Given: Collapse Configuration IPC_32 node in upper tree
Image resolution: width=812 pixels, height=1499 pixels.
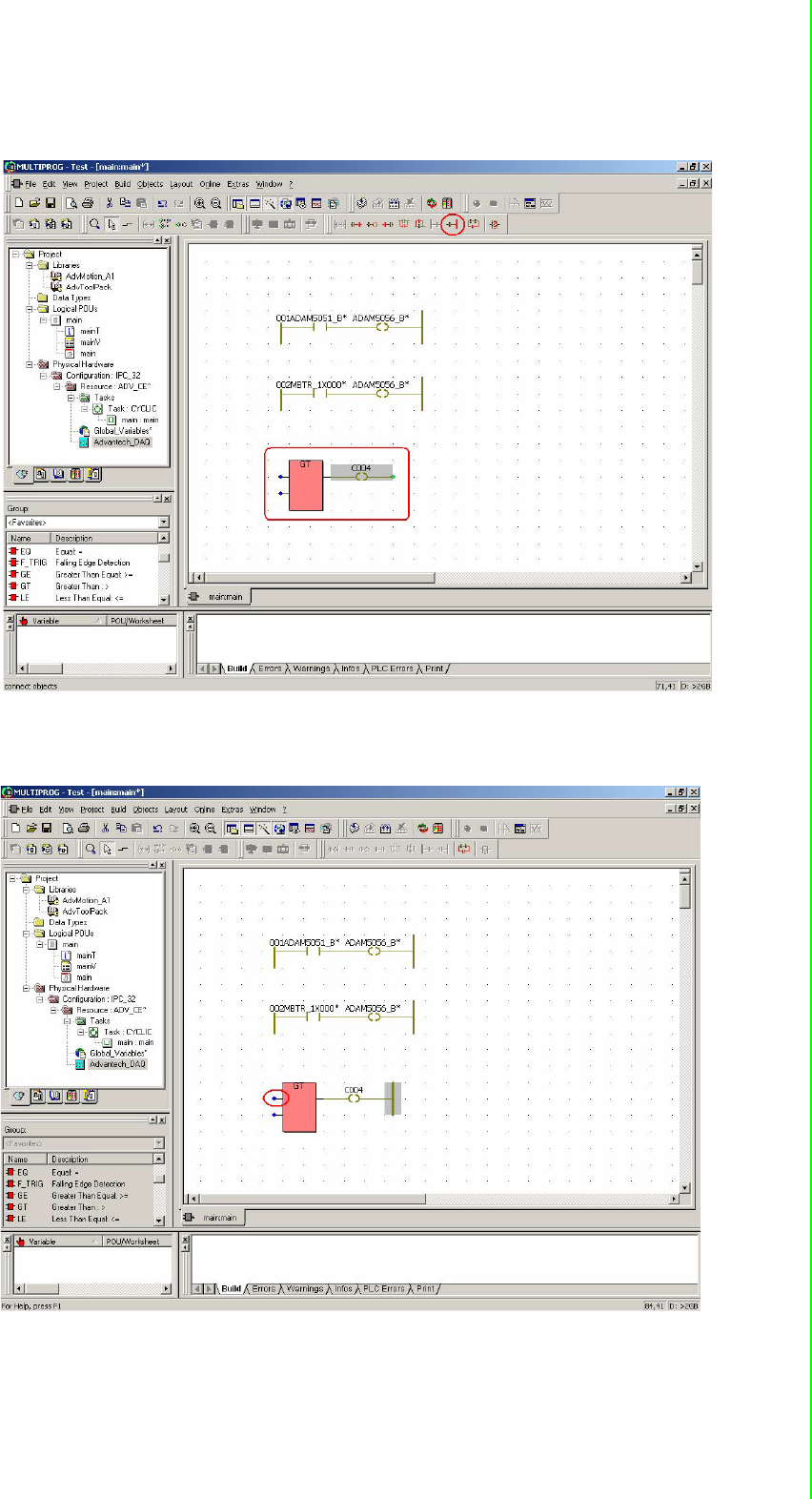Looking at the screenshot, I should coord(43,376).
